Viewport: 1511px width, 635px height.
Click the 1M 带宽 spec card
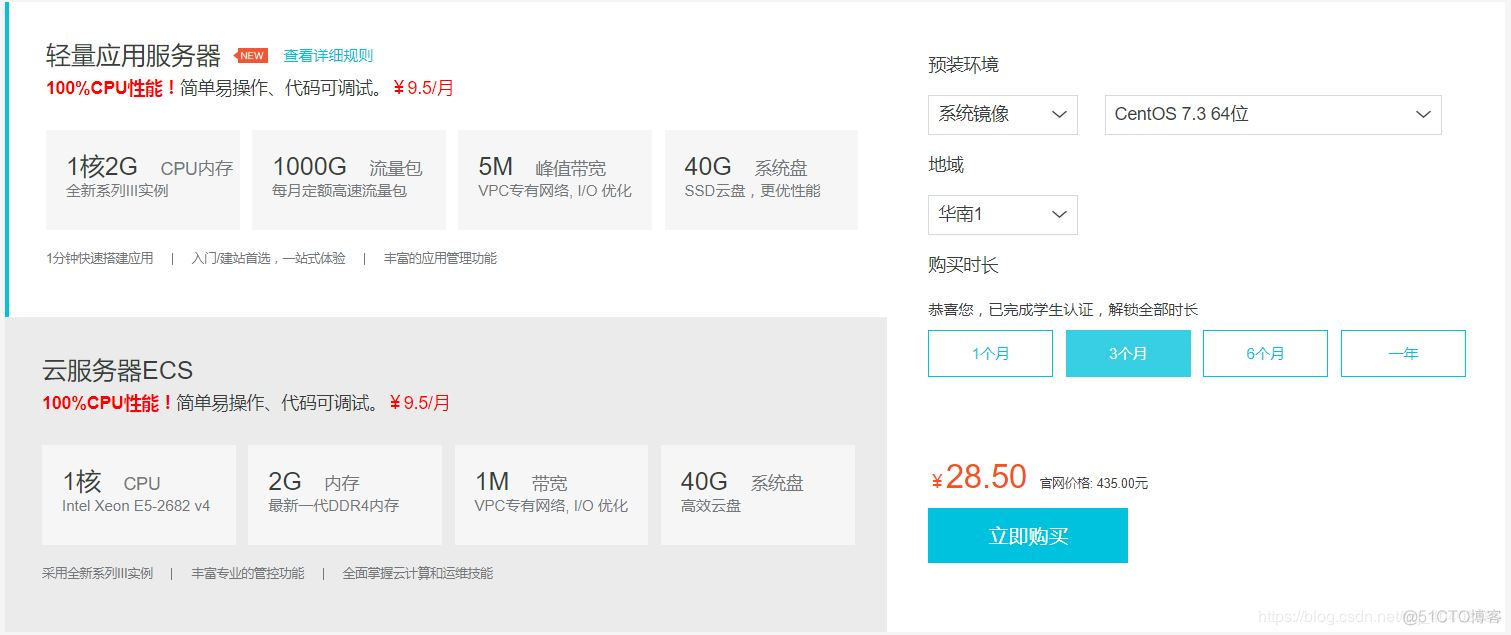(x=551, y=495)
